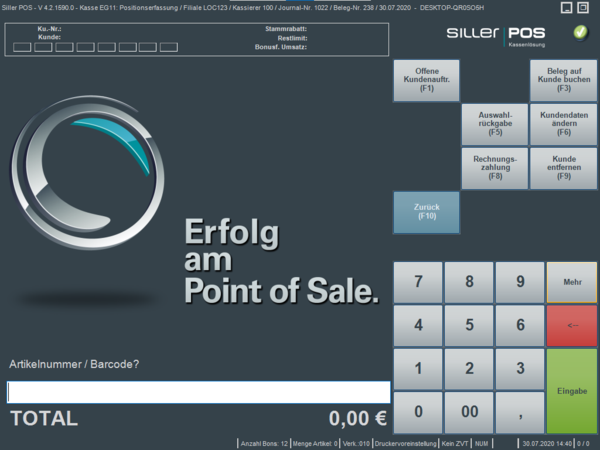This screenshot has height=450, width=600.
Task: Select Beleg auf Kunde buchen (F3)
Action: pyautogui.click(x=563, y=81)
